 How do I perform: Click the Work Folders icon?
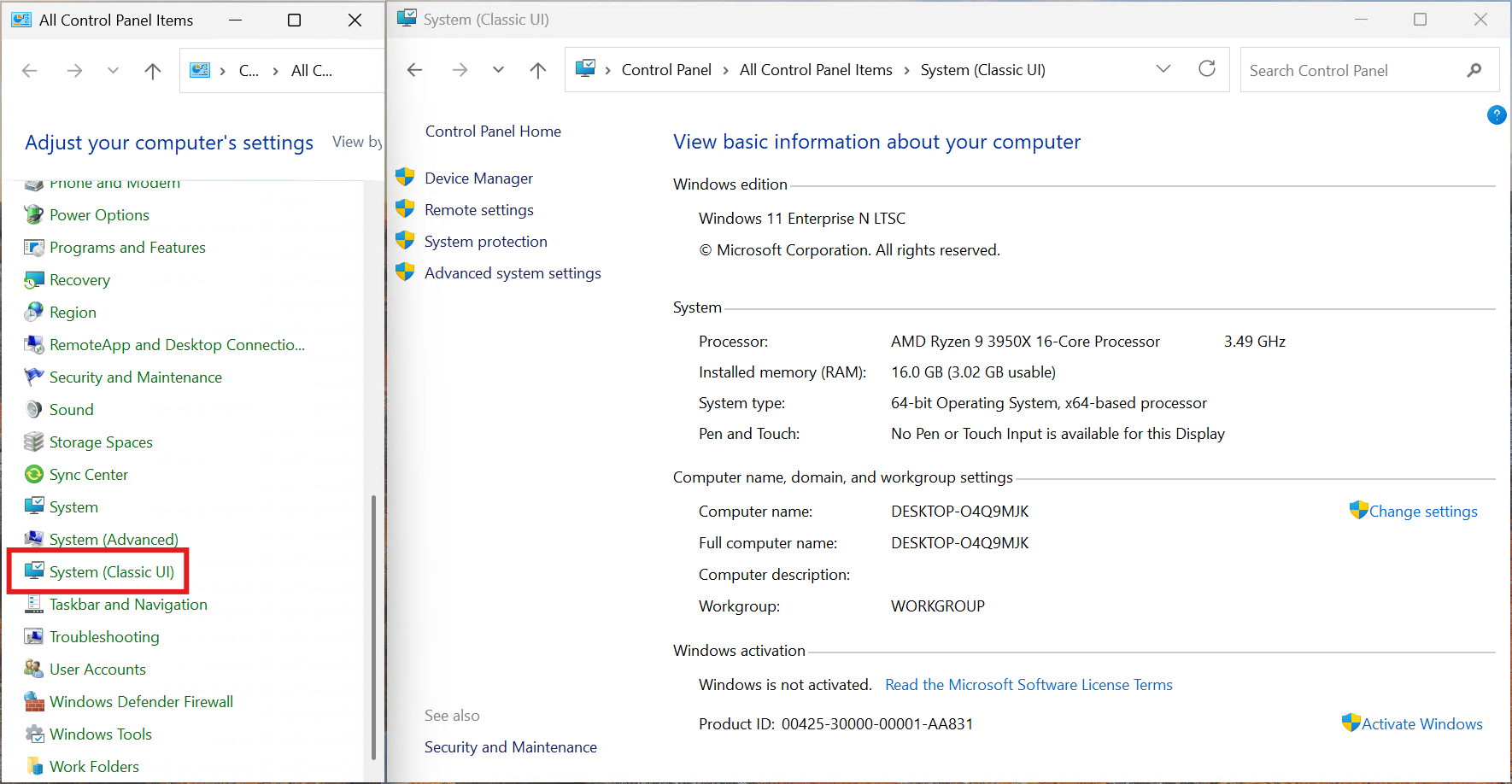pos(34,767)
